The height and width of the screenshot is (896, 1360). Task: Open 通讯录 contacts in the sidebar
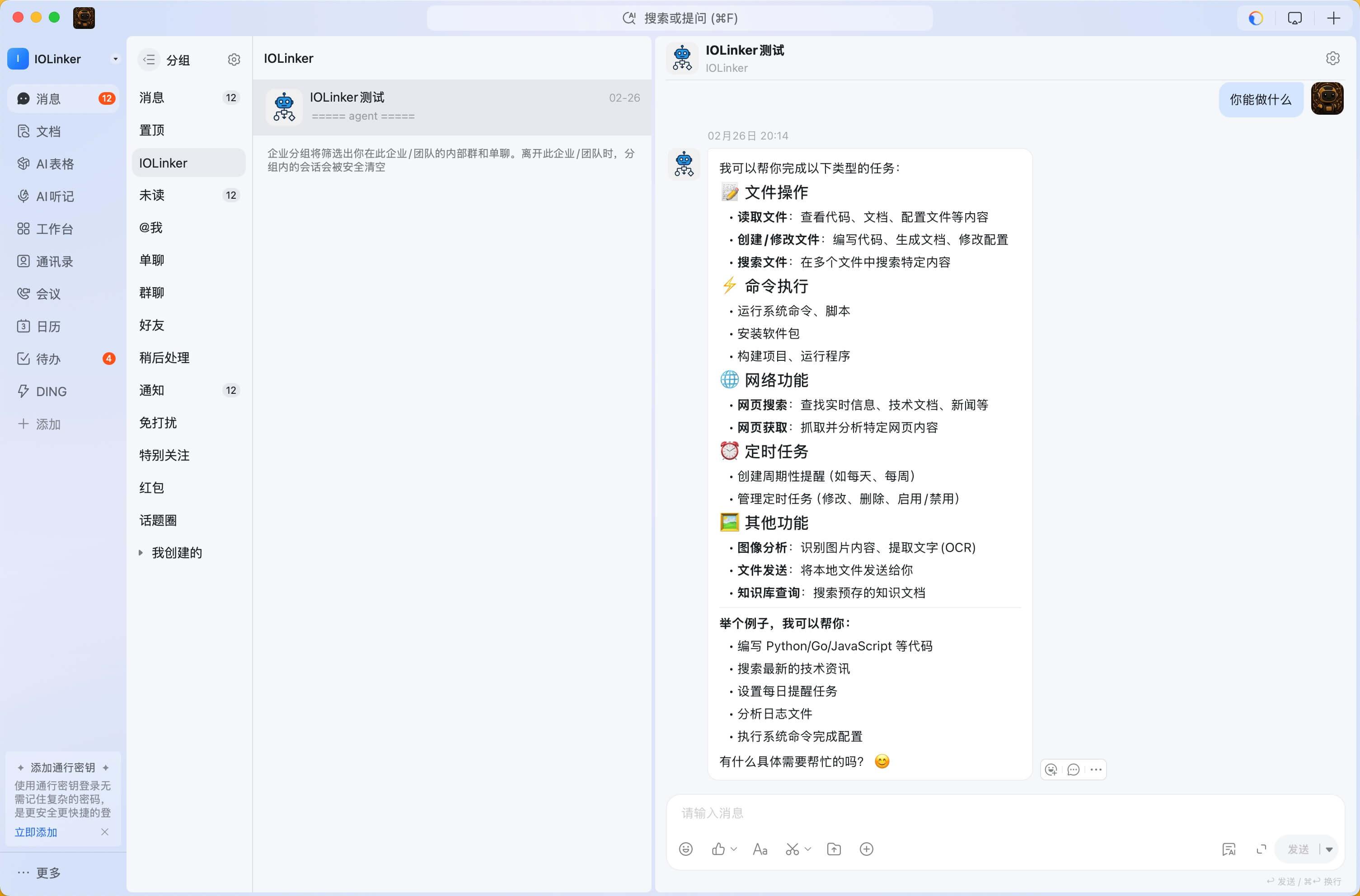pos(63,262)
